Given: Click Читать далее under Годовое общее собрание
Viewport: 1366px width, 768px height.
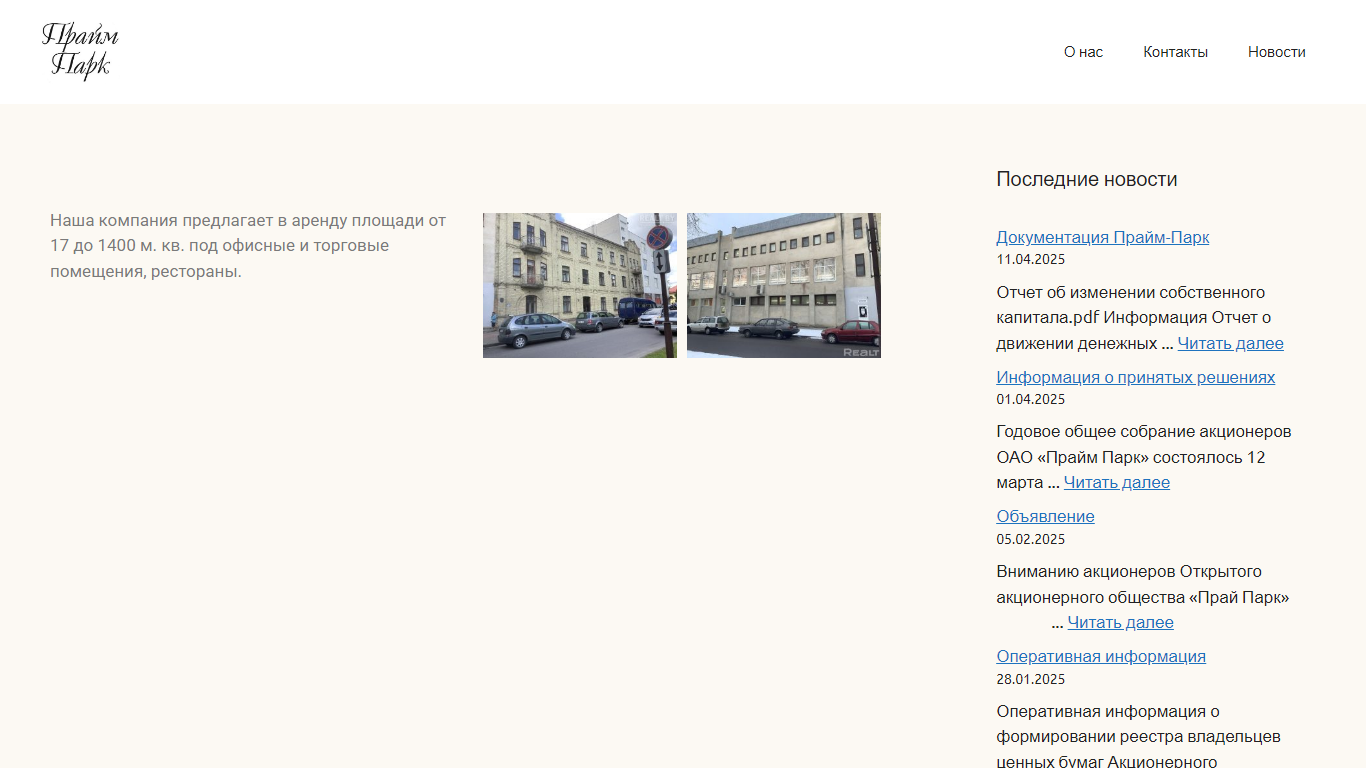Looking at the screenshot, I should [1116, 482].
